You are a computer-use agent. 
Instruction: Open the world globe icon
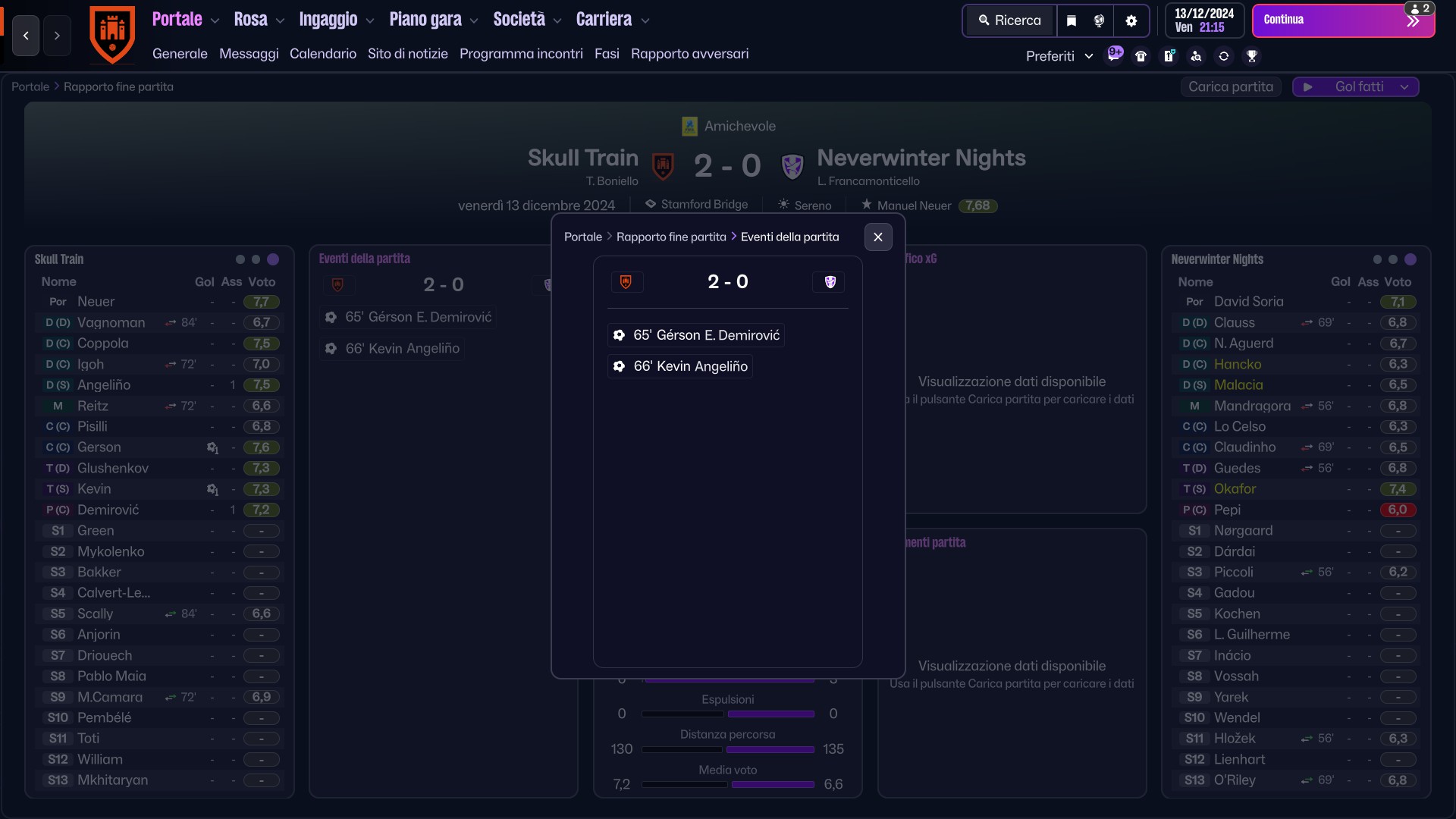[x=1100, y=20]
